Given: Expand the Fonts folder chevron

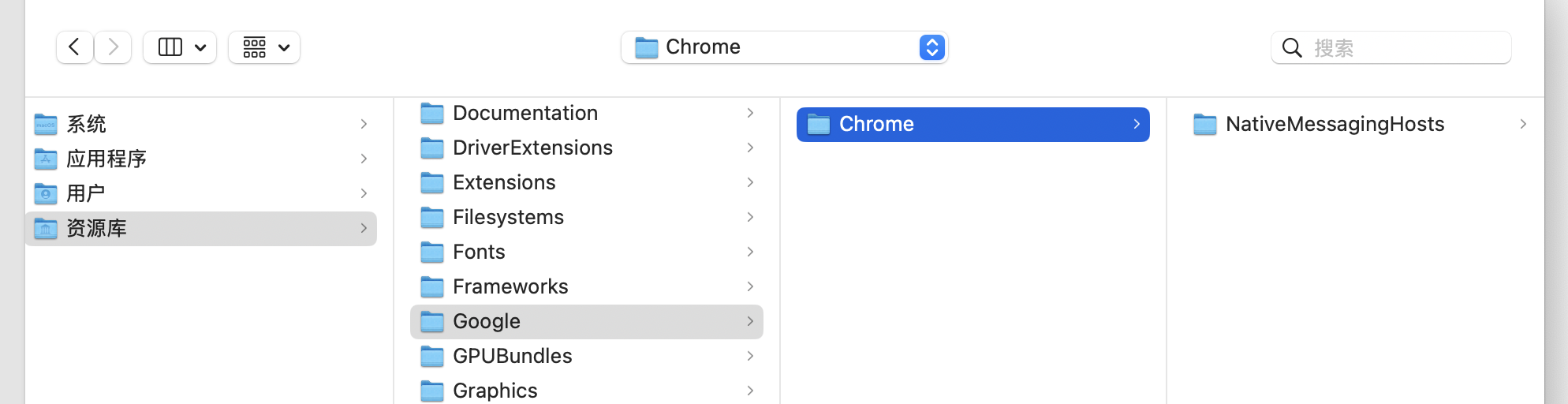Looking at the screenshot, I should [x=750, y=252].
